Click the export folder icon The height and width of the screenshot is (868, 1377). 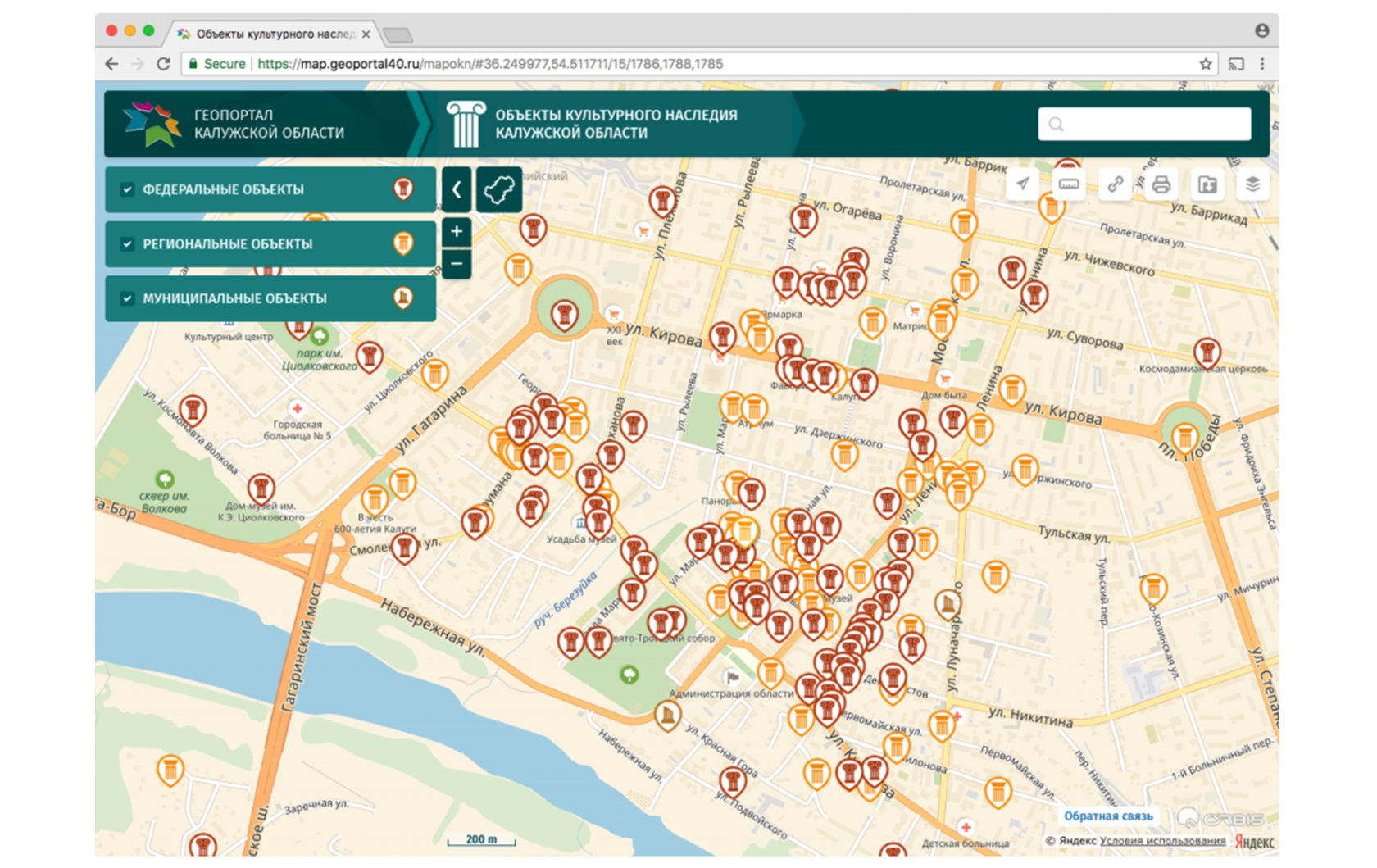[x=1207, y=184]
